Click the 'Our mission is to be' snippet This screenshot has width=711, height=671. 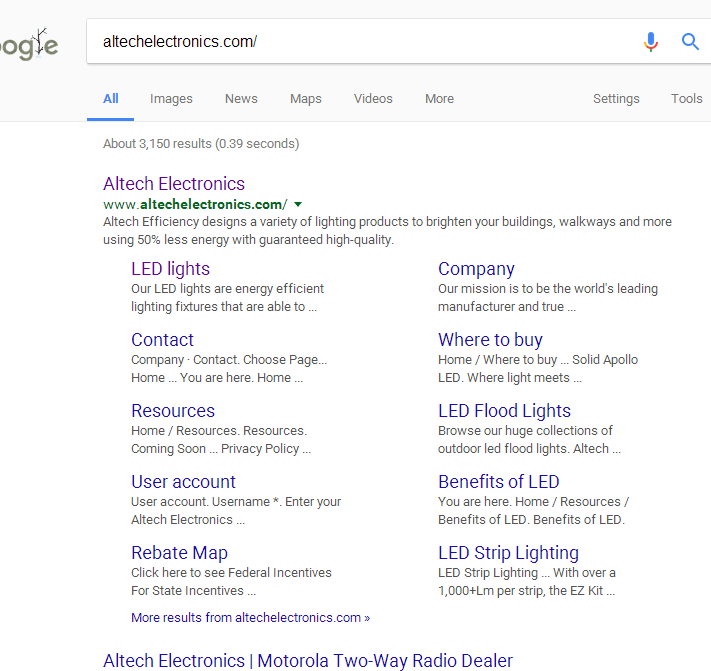coord(548,297)
